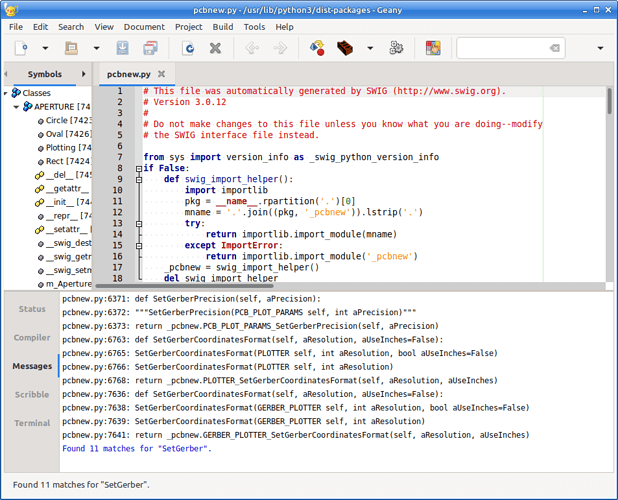
Task: Navigate forward one location
Action: [280, 48]
